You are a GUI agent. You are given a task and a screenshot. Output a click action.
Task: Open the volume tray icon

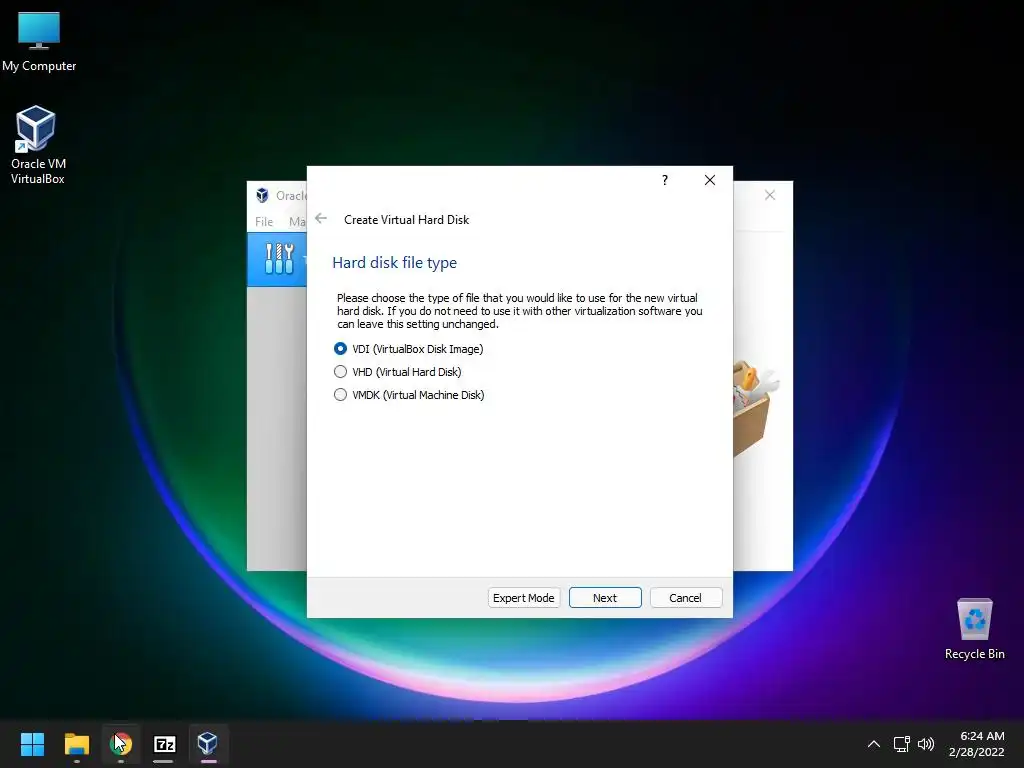click(x=926, y=744)
